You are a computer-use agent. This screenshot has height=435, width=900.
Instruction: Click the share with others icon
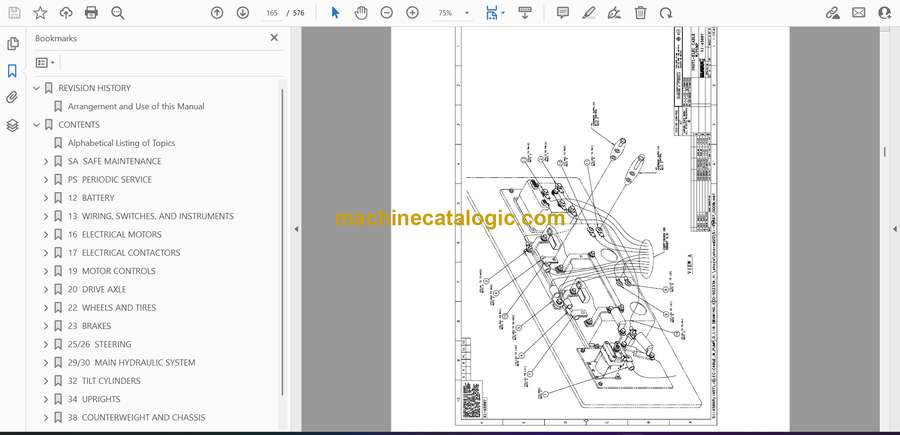point(885,13)
